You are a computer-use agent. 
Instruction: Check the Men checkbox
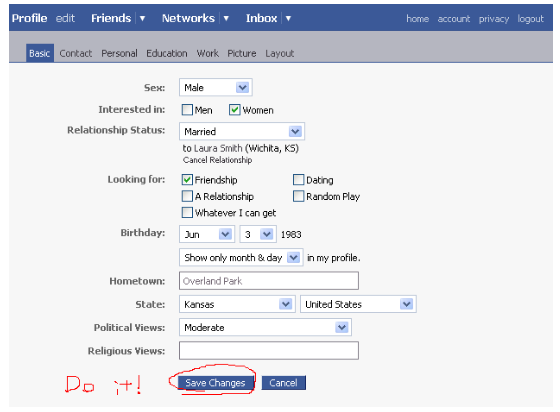(x=187, y=110)
